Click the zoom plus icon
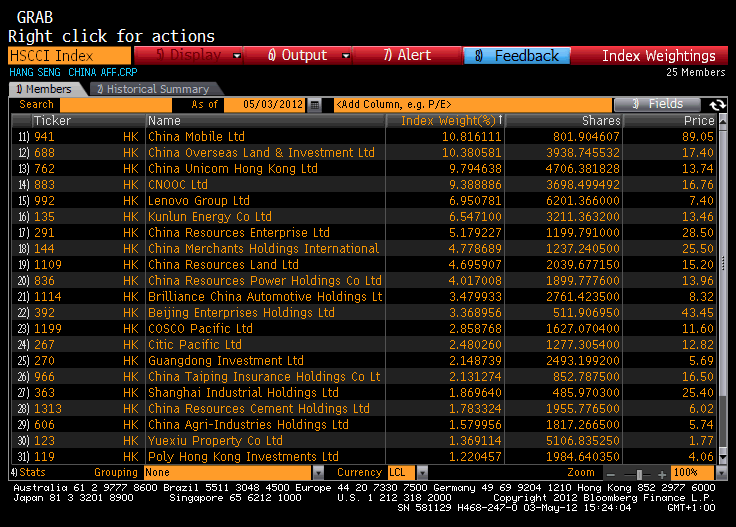The height and width of the screenshot is (527, 736). click(x=661, y=472)
